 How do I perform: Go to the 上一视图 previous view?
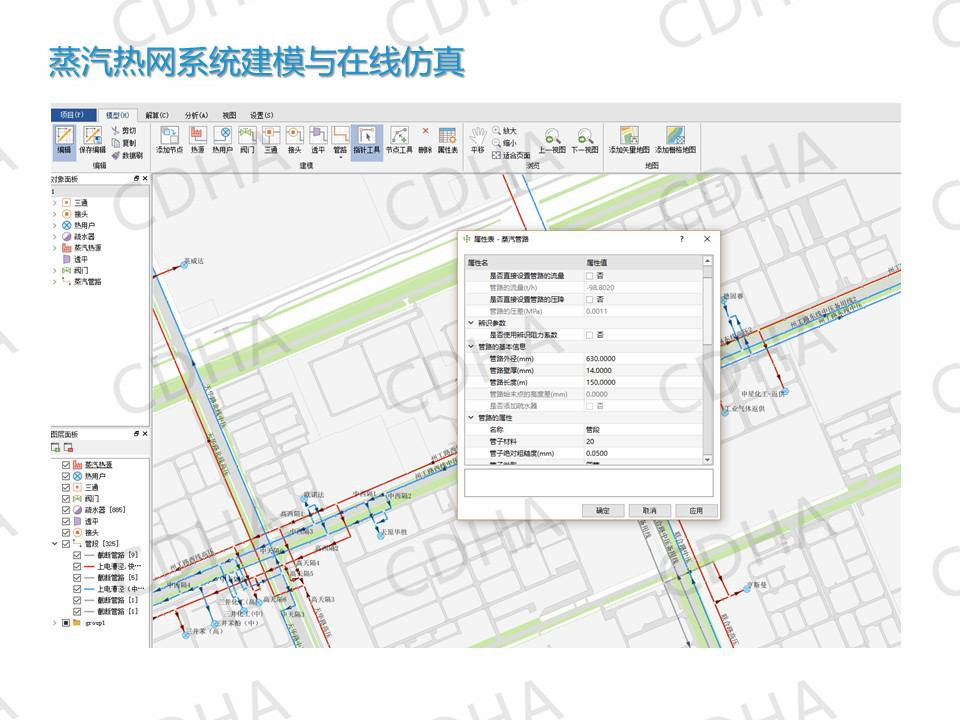552,140
